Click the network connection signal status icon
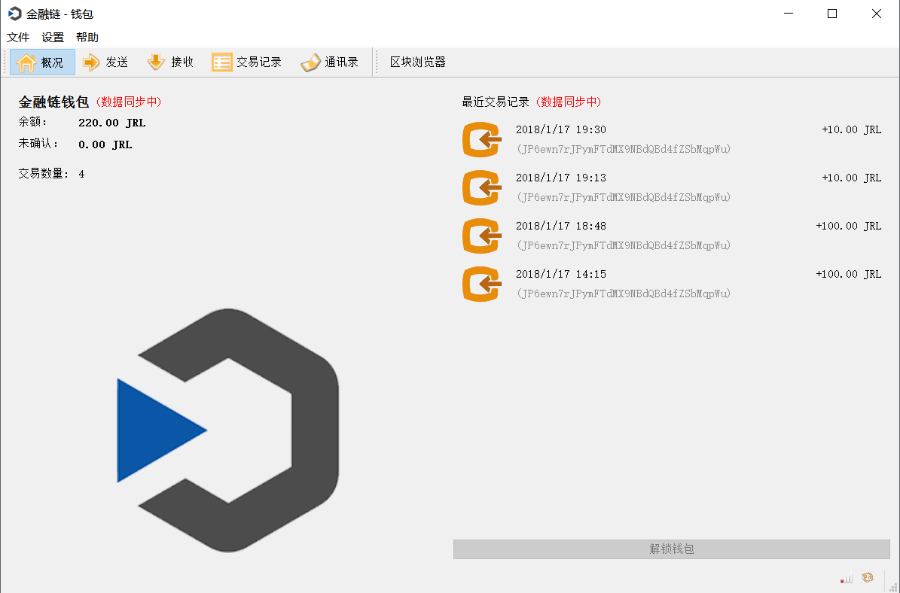The height and width of the screenshot is (593, 900). click(x=847, y=578)
